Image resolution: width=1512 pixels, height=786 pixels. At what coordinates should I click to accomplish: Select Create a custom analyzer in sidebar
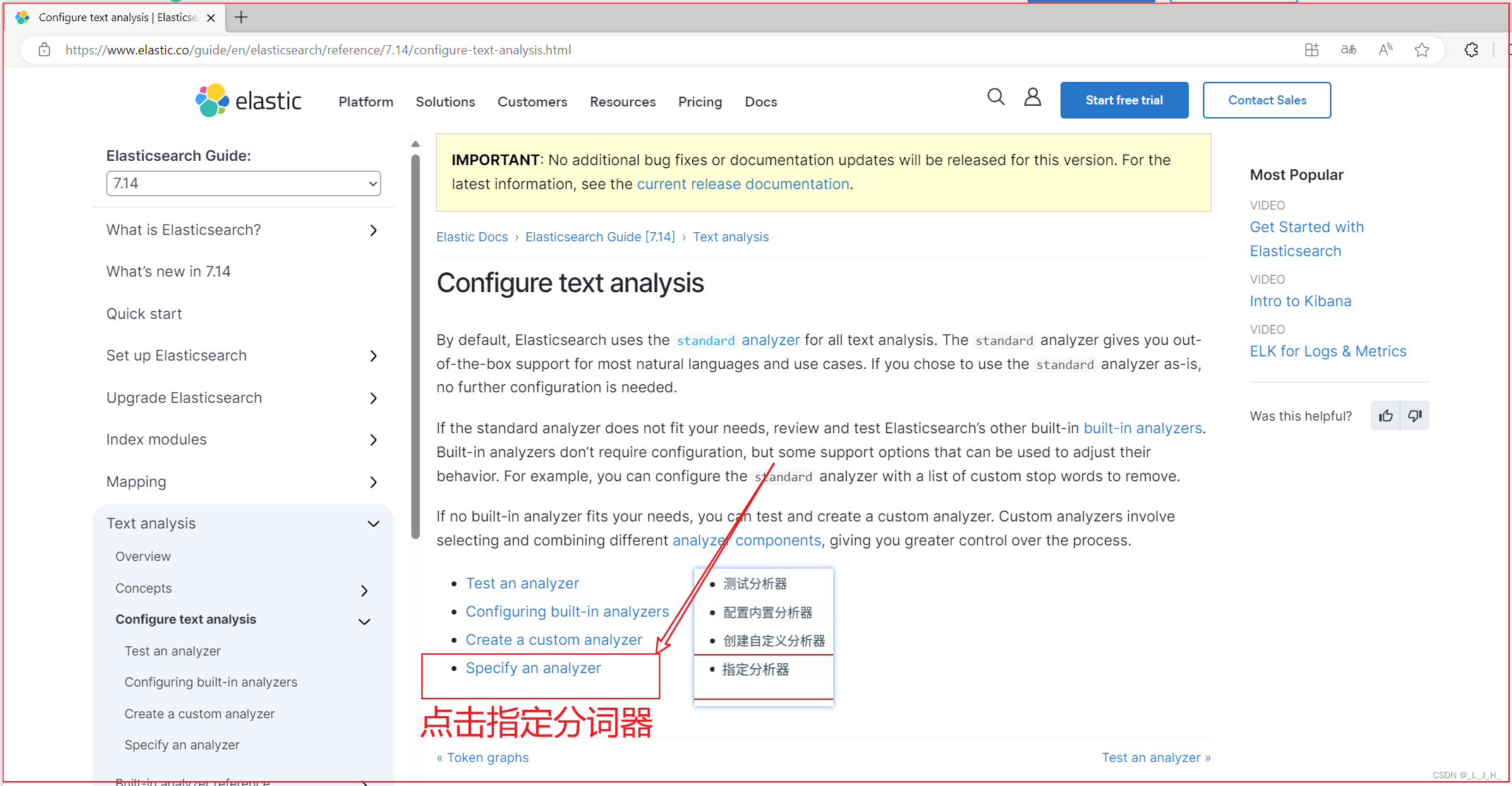coord(200,714)
